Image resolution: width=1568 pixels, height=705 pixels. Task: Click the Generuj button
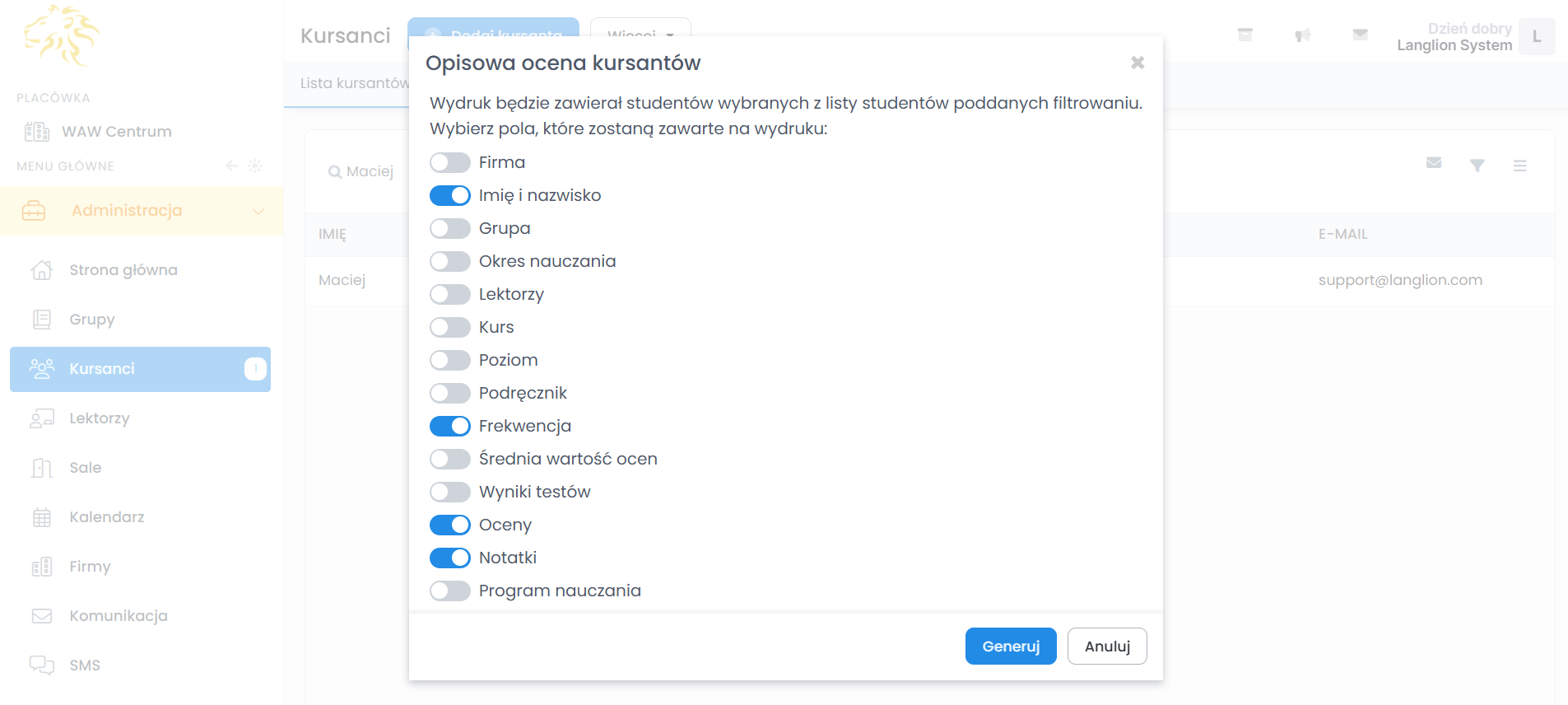[1011, 647]
